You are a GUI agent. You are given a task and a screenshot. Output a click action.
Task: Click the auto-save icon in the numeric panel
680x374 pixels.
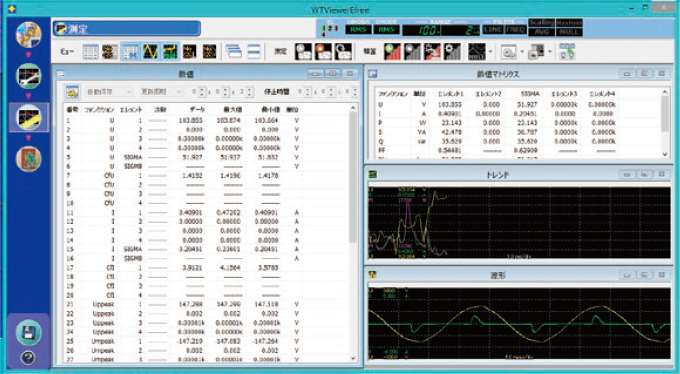coord(72,92)
